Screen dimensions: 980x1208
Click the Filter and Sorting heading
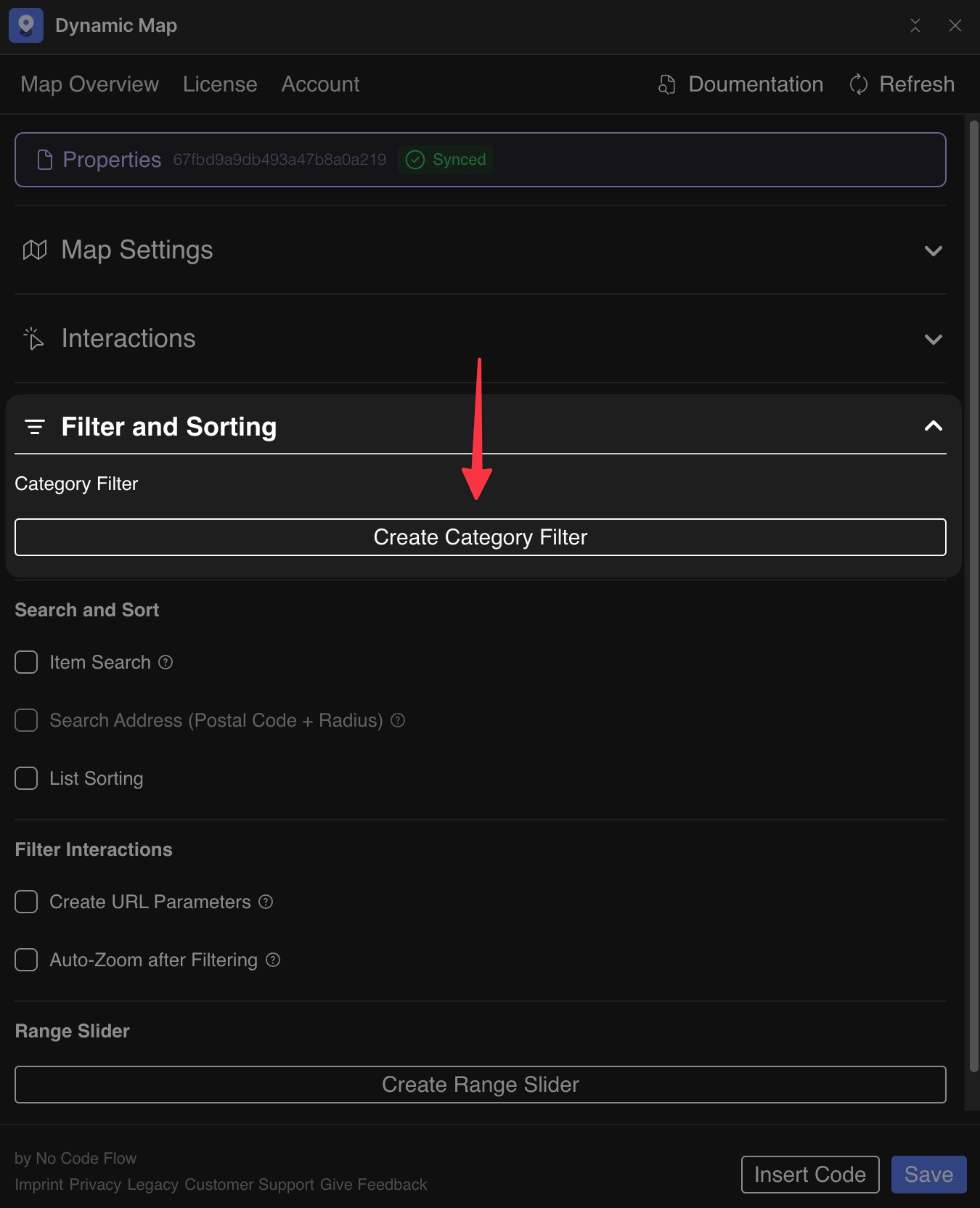pos(169,427)
